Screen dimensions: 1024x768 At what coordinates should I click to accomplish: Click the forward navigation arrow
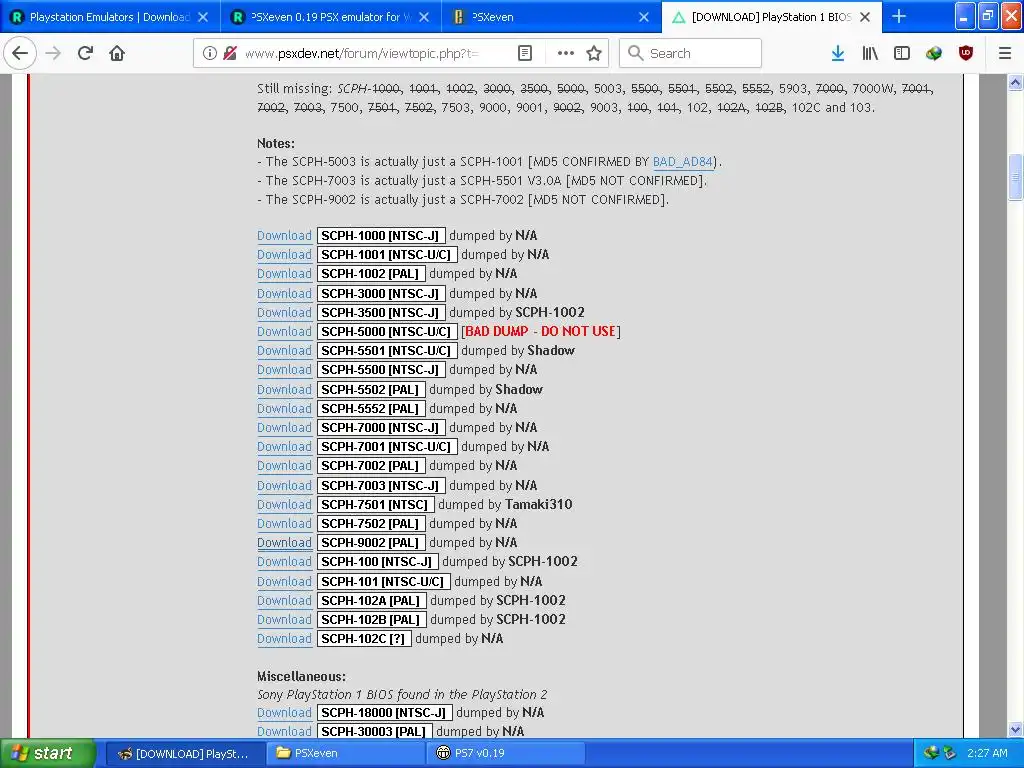coord(54,53)
